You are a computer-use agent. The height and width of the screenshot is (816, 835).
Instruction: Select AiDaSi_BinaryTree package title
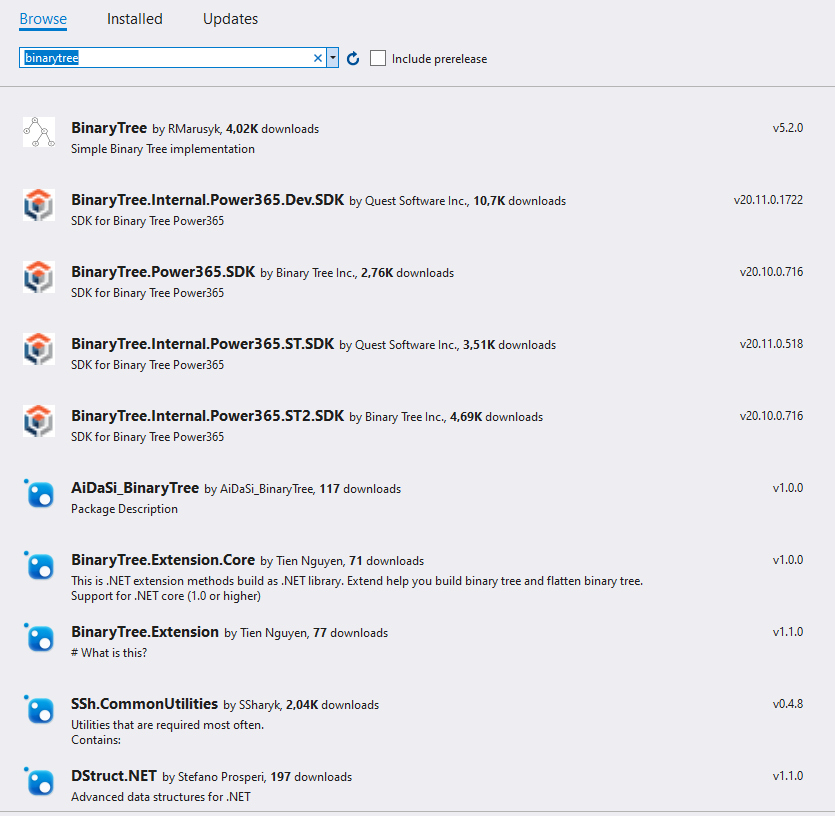(x=135, y=488)
